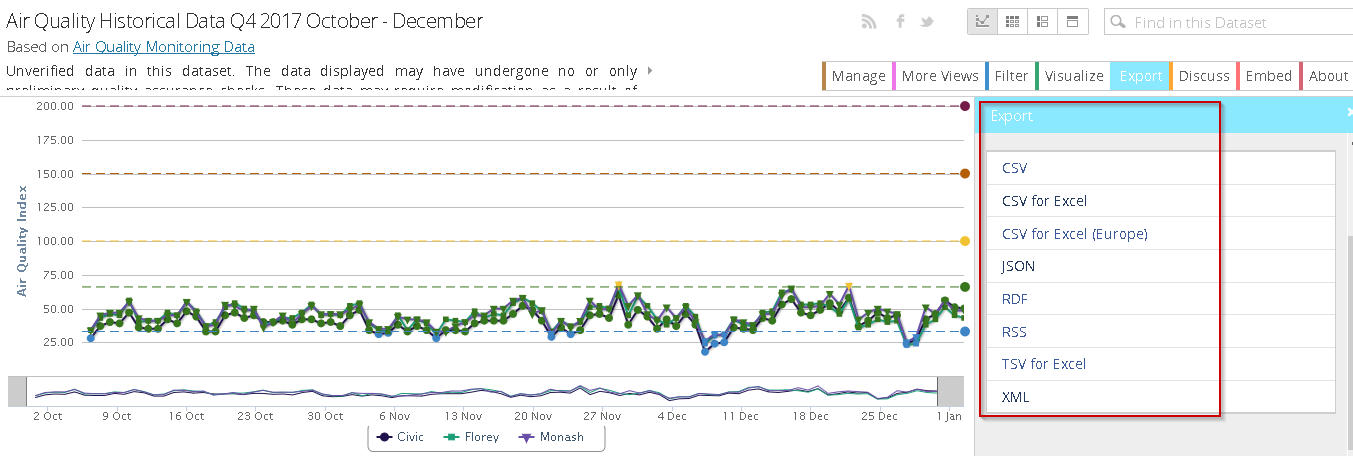1353x456 pixels.
Task: Click left handle of timeline range slider
Action: coord(20,391)
